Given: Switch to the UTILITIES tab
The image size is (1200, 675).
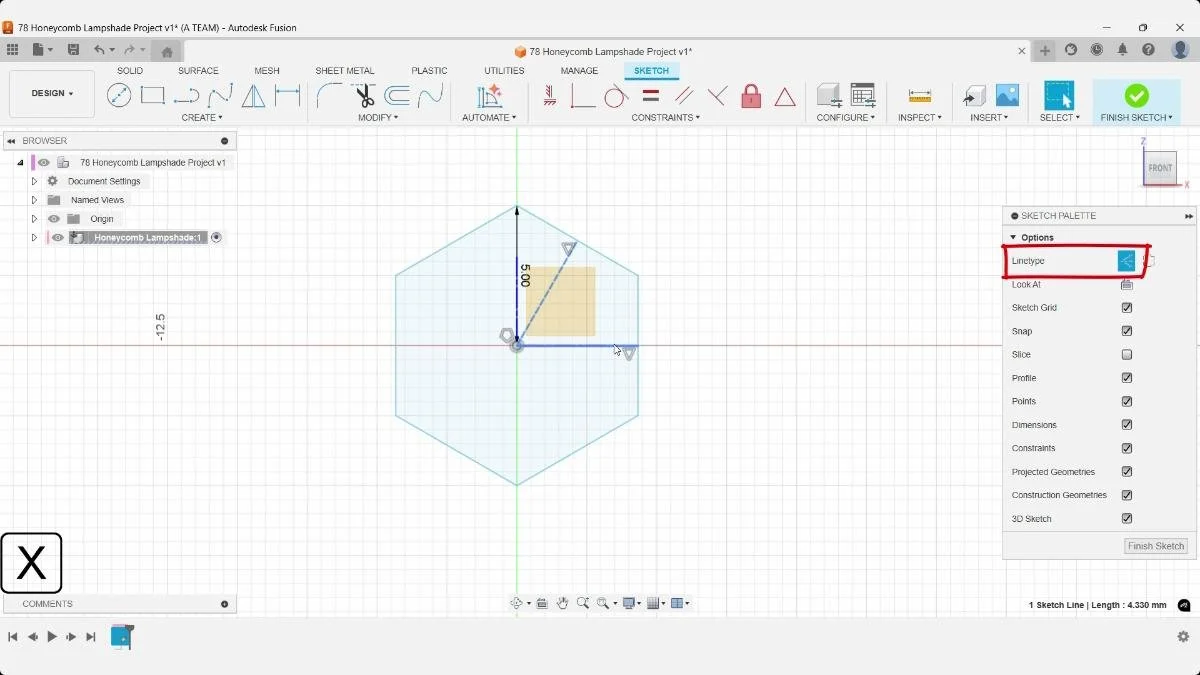Looking at the screenshot, I should [x=504, y=71].
